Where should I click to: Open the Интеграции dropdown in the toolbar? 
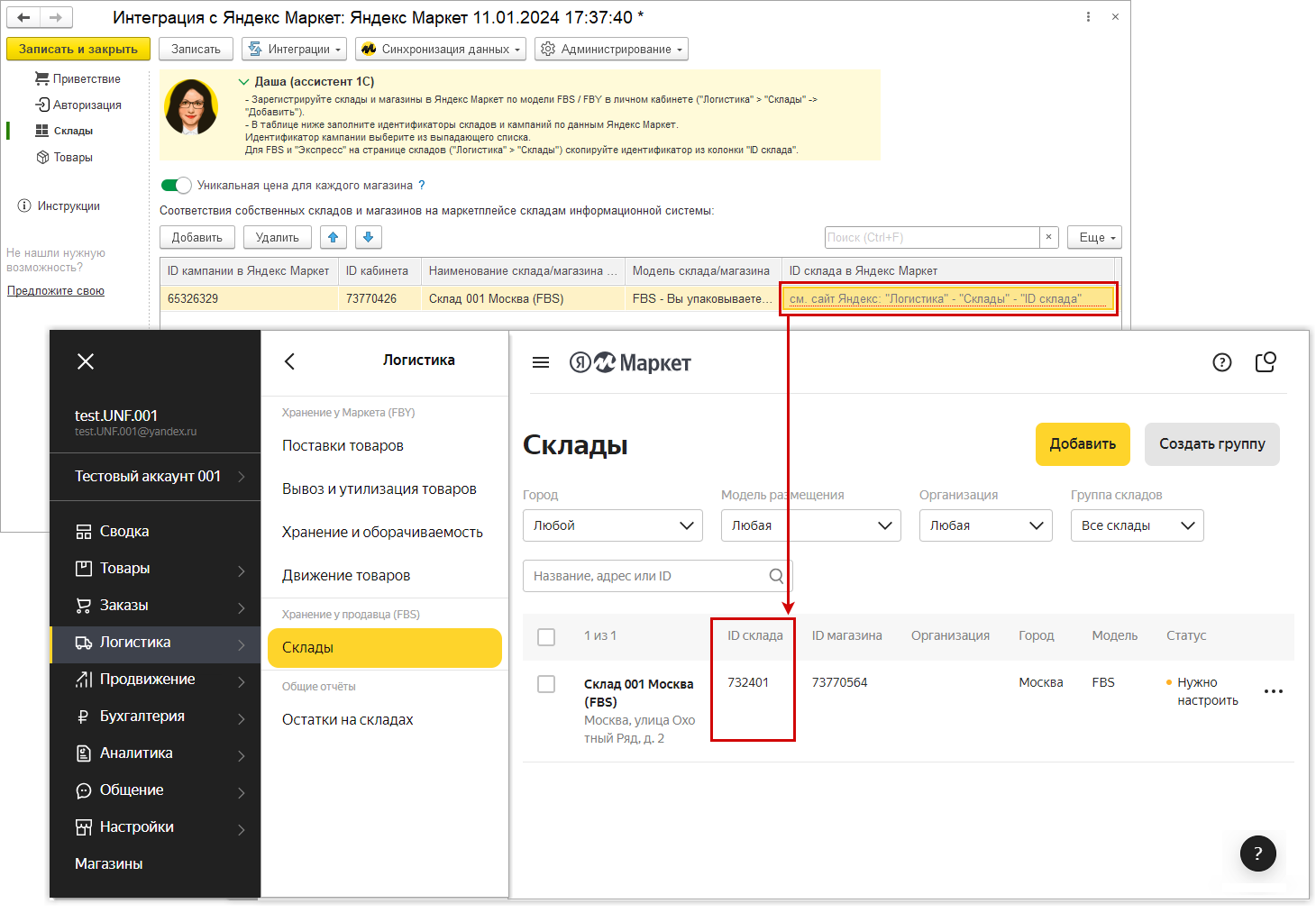(x=294, y=49)
